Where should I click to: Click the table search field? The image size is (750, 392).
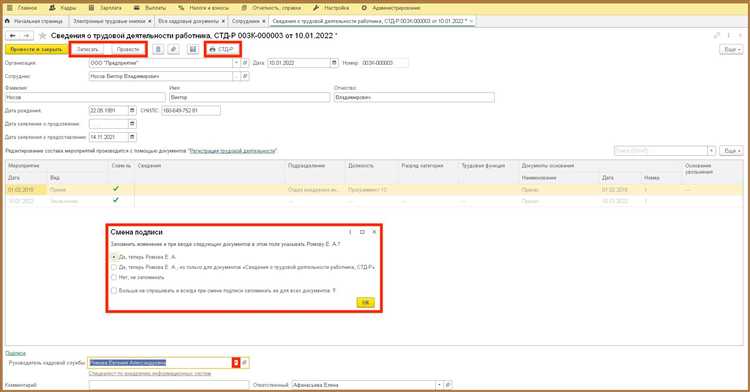661,151
